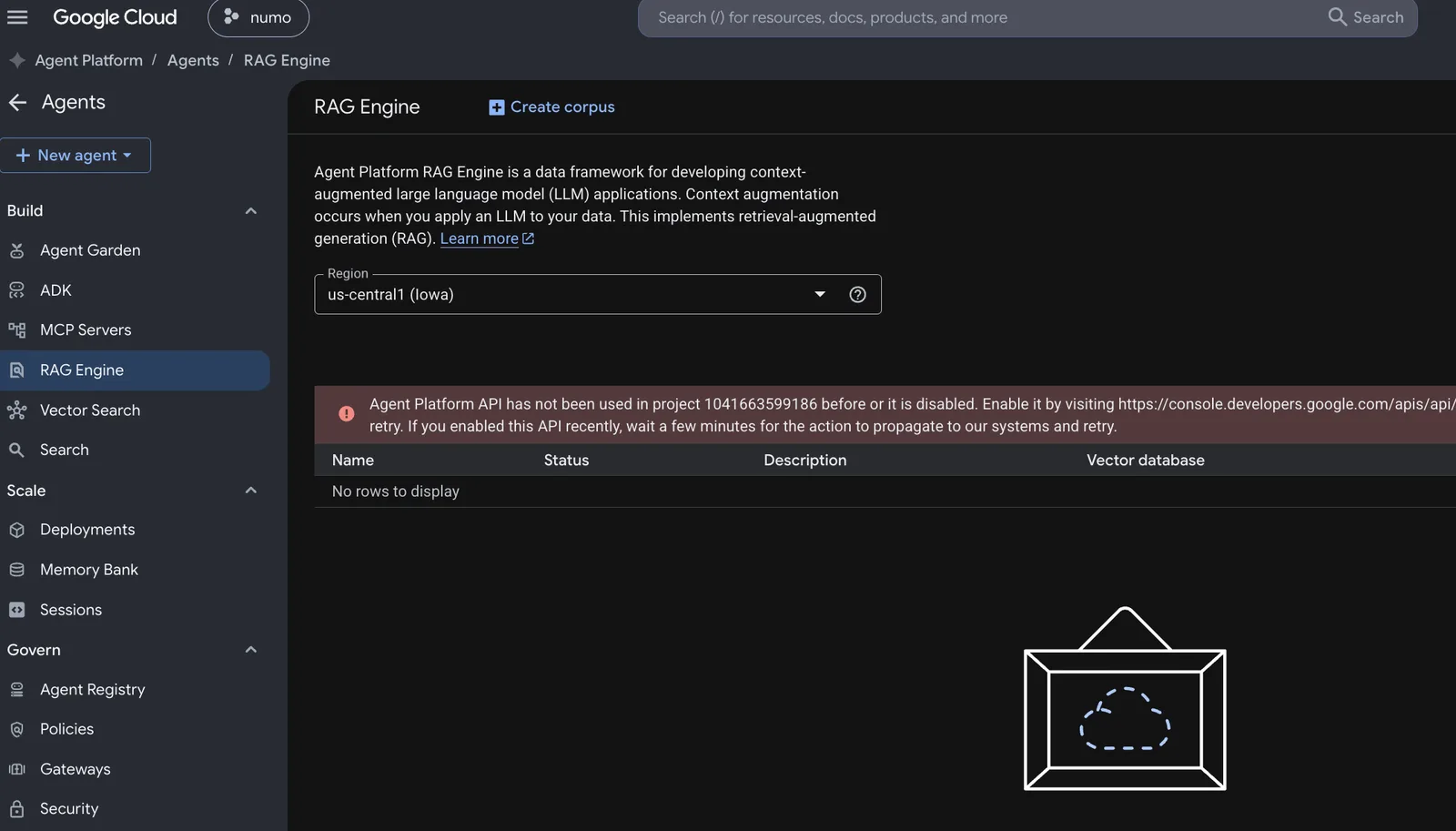This screenshot has height=831, width=1456.
Task: Click the Memory Bank icon
Action: click(x=16, y=570)
